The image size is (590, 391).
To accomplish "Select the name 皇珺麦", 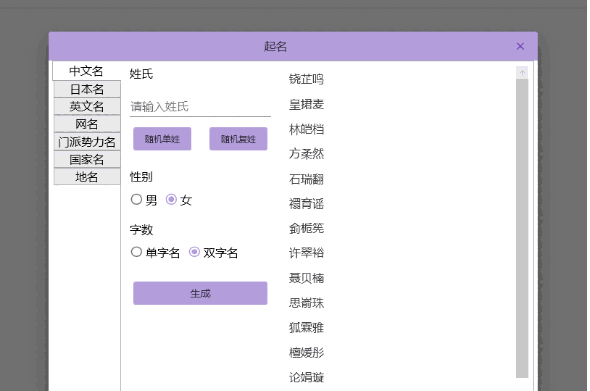I will [306, 104].
